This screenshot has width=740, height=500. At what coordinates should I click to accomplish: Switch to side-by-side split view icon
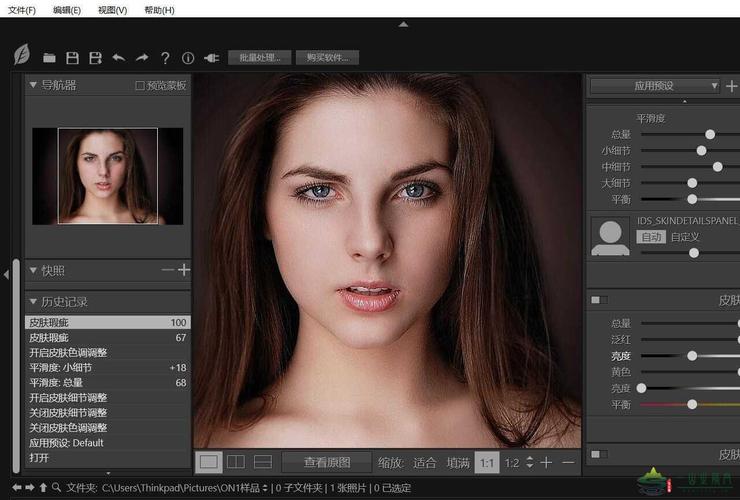point(236,462)
